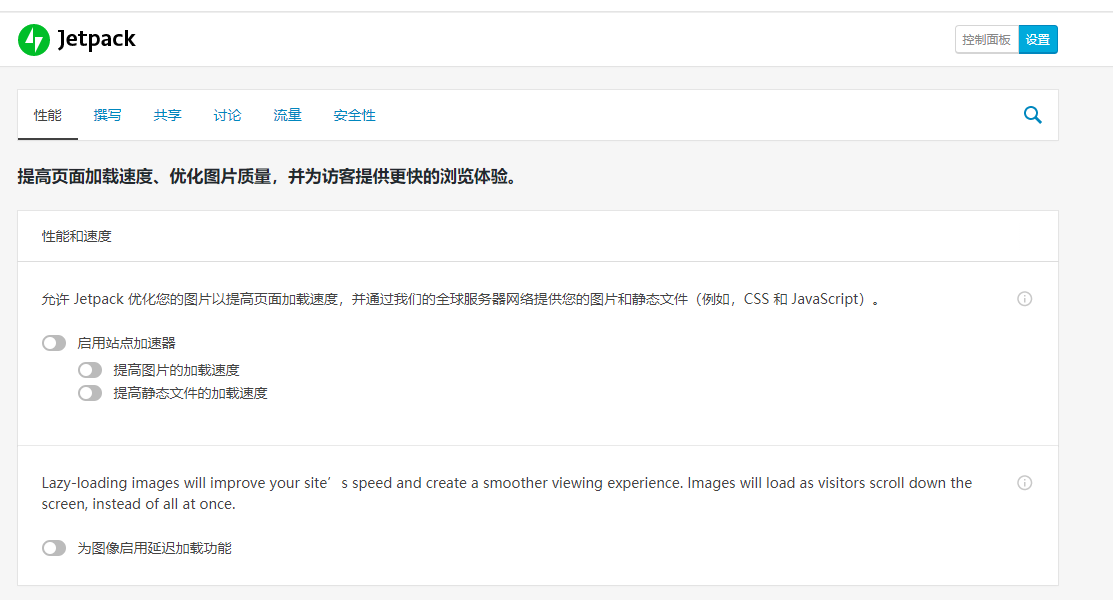Switch to the 撰写 tab
Image resolution: width=1113 pixels, height=600 pixels.
(107, 115)
